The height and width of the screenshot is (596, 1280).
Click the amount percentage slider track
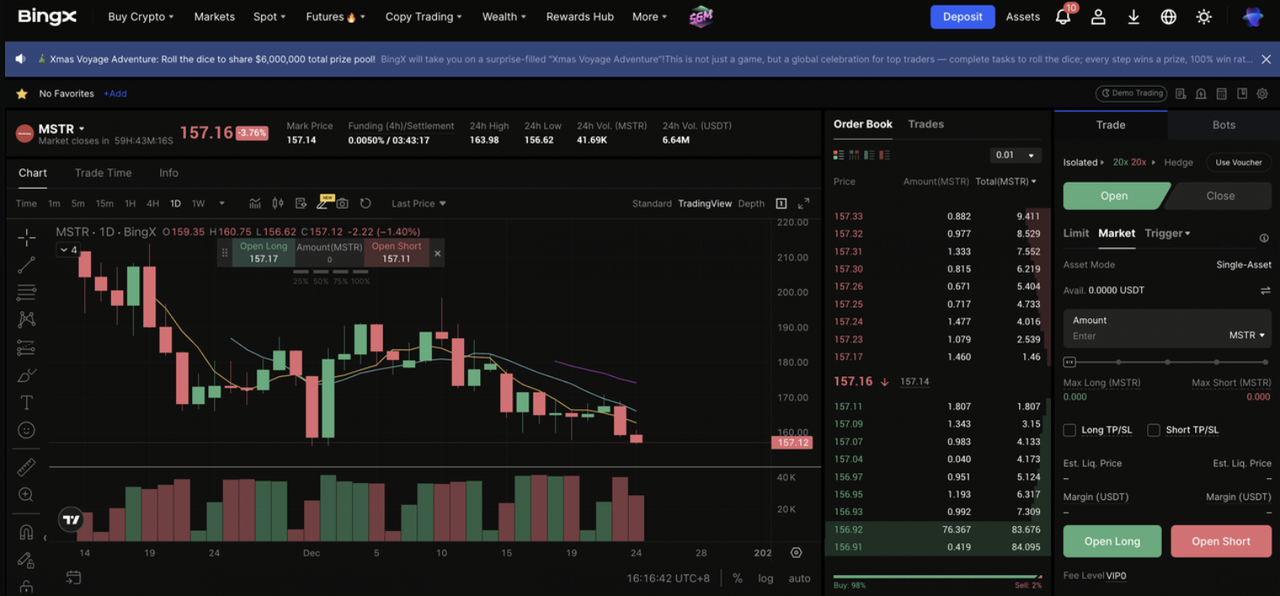click(x=1166, y=362)
